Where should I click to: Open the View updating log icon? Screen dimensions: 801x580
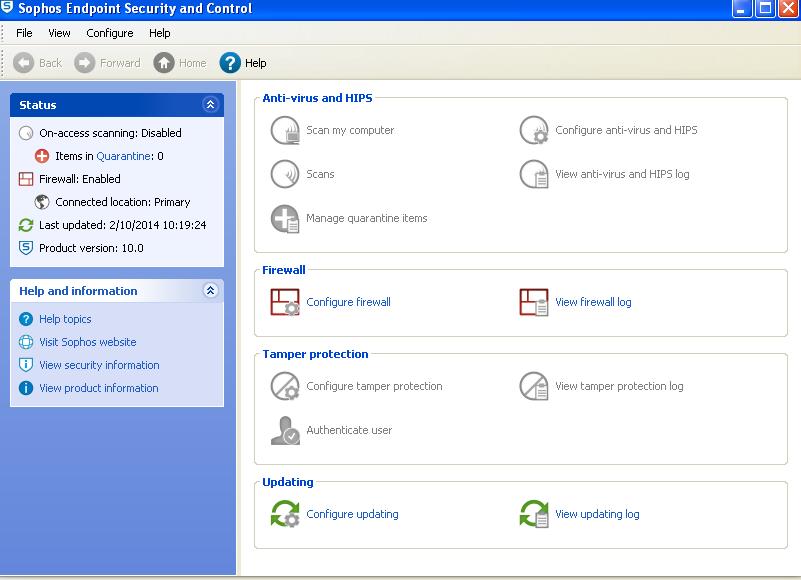coord(534,514)
